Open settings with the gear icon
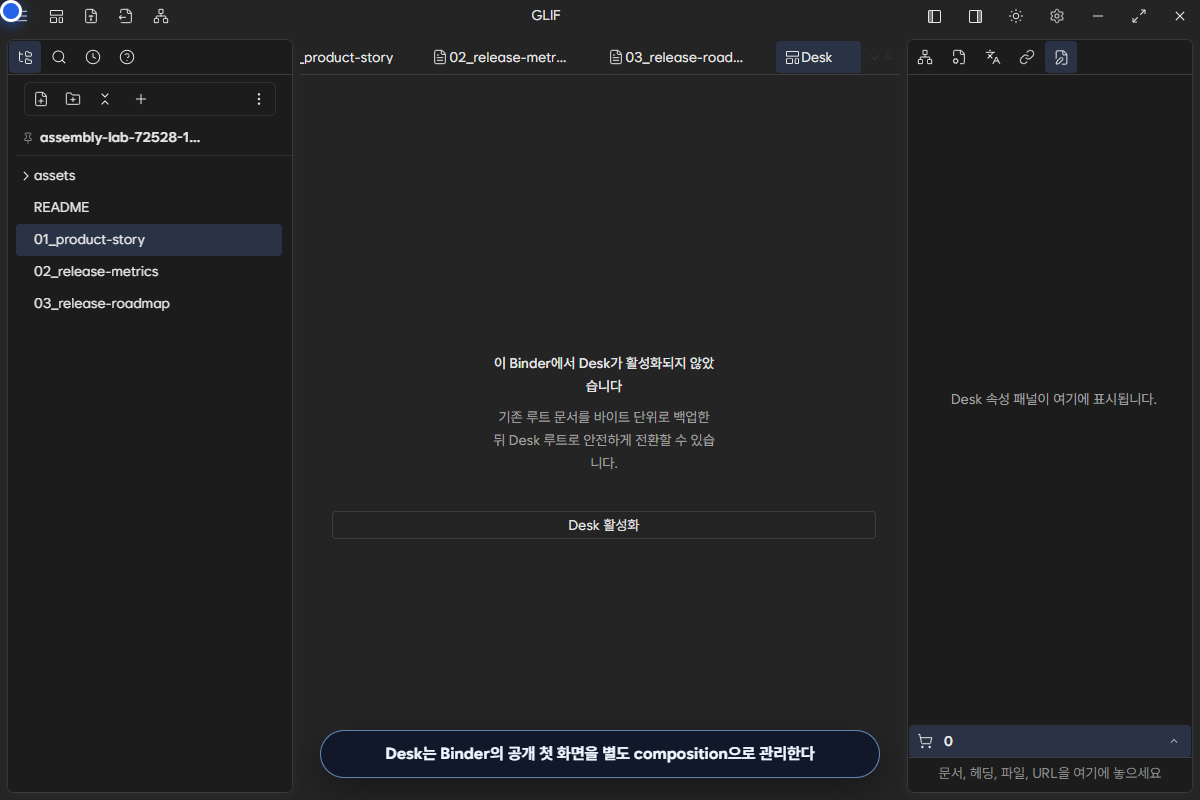1200x800 pixels. click(x=1057, y=16)
